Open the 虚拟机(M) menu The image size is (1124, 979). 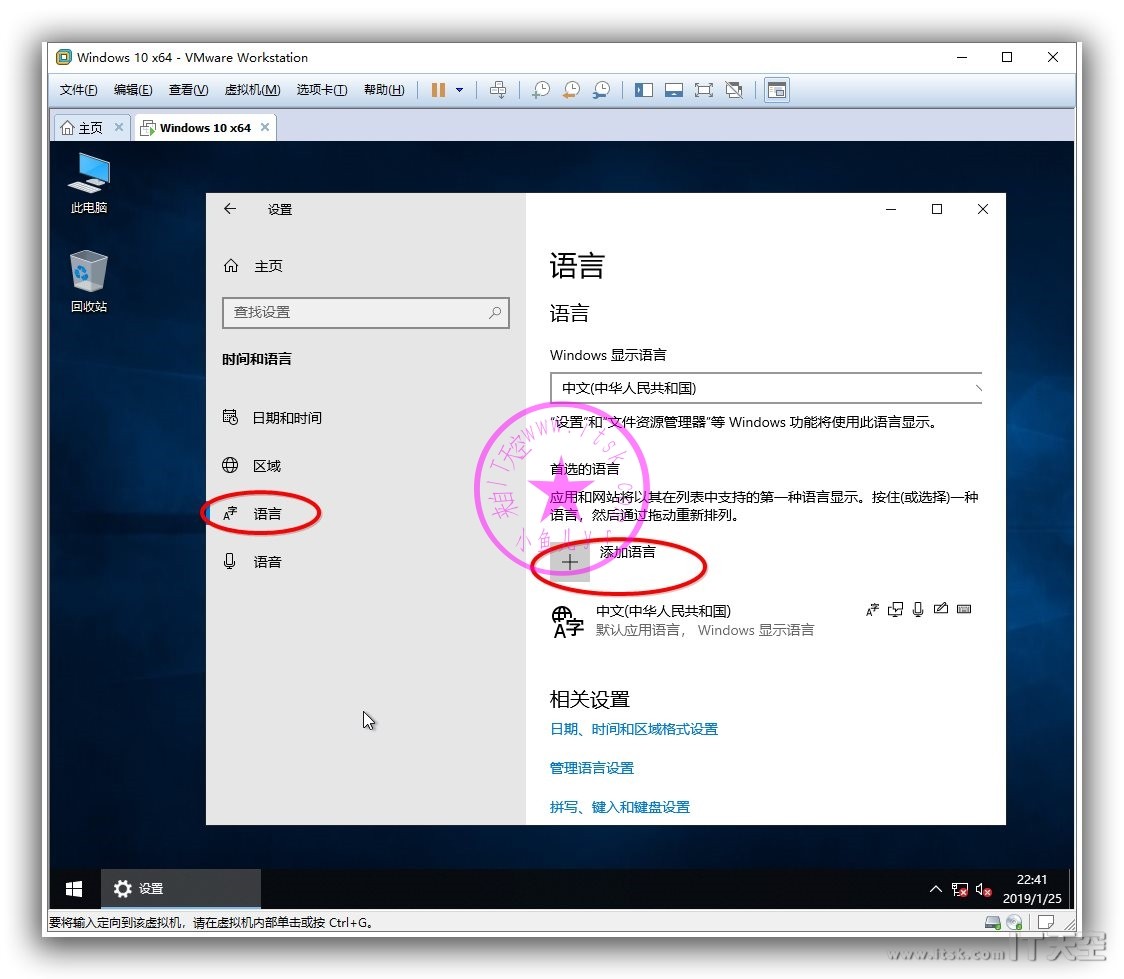(252, 90)
